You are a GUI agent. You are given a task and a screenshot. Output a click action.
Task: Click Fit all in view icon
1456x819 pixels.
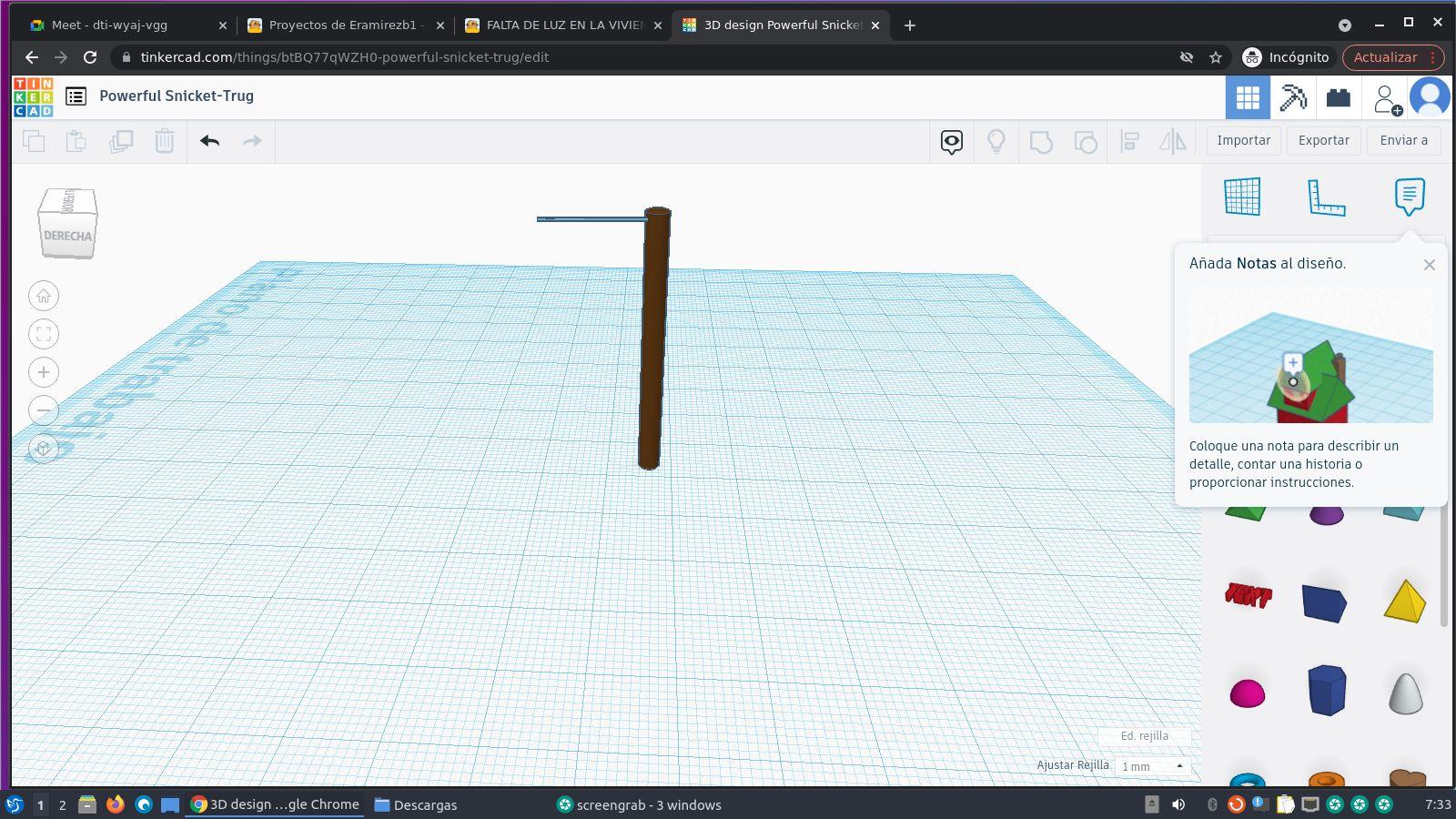tap(44, 334)
